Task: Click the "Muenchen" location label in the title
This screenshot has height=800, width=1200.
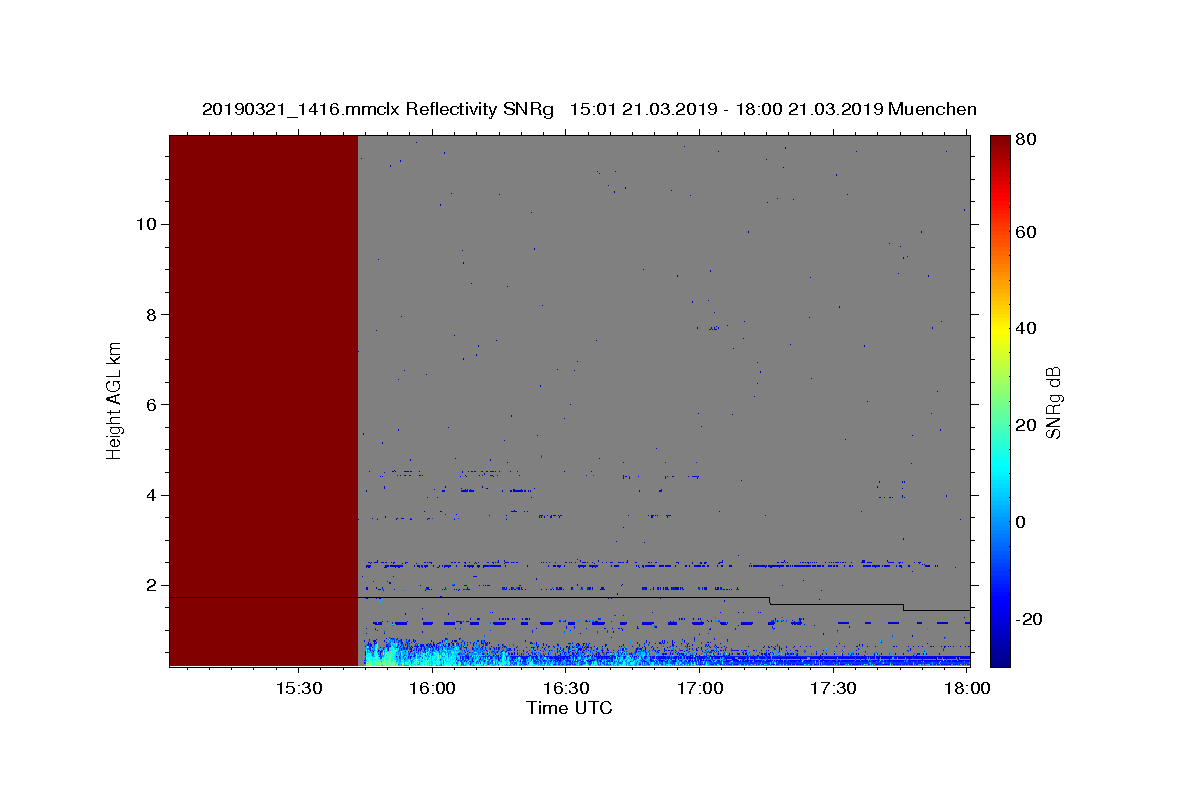Action: pos(932,109)
